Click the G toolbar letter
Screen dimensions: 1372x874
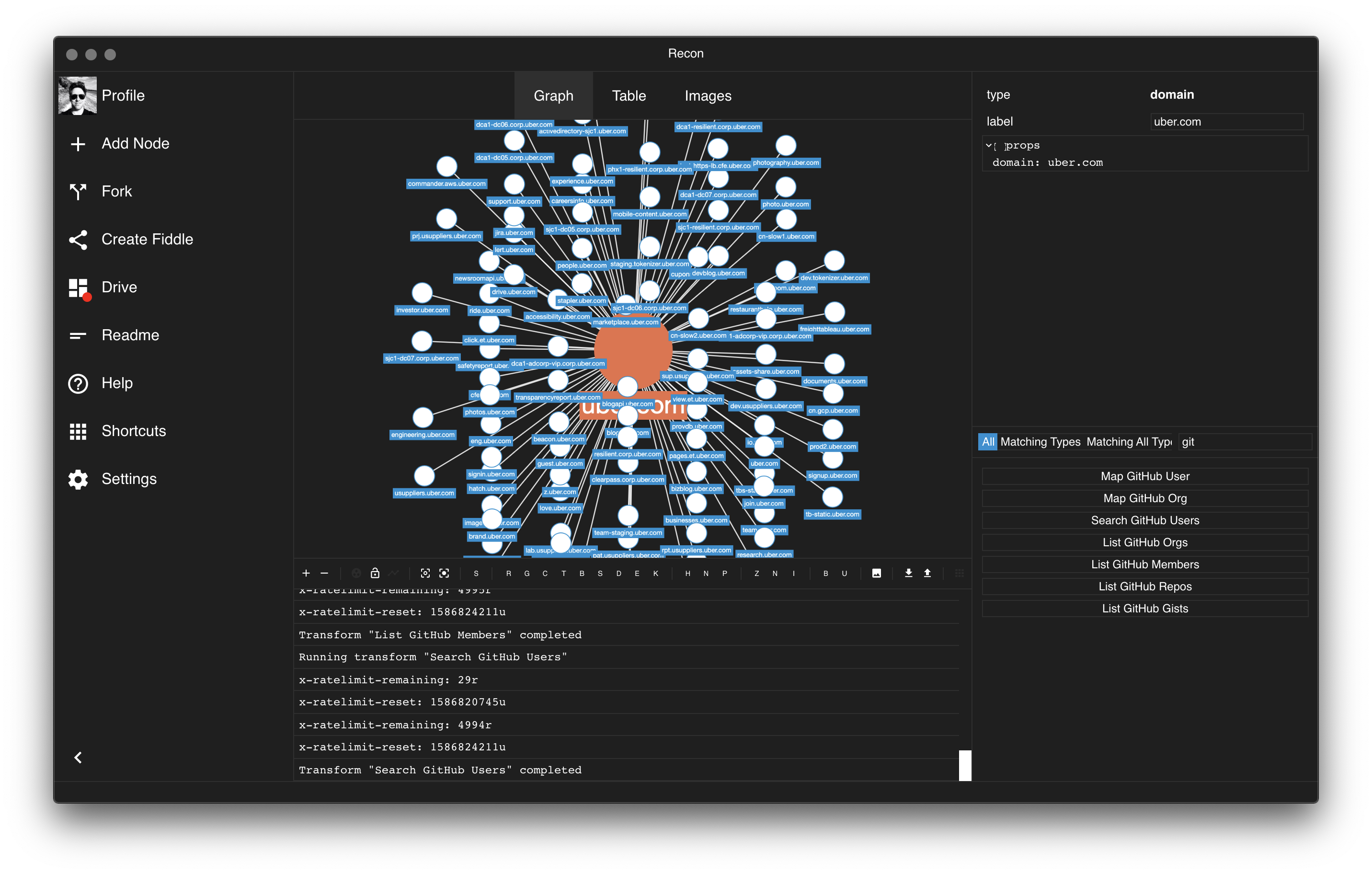[x=527, y=573]
